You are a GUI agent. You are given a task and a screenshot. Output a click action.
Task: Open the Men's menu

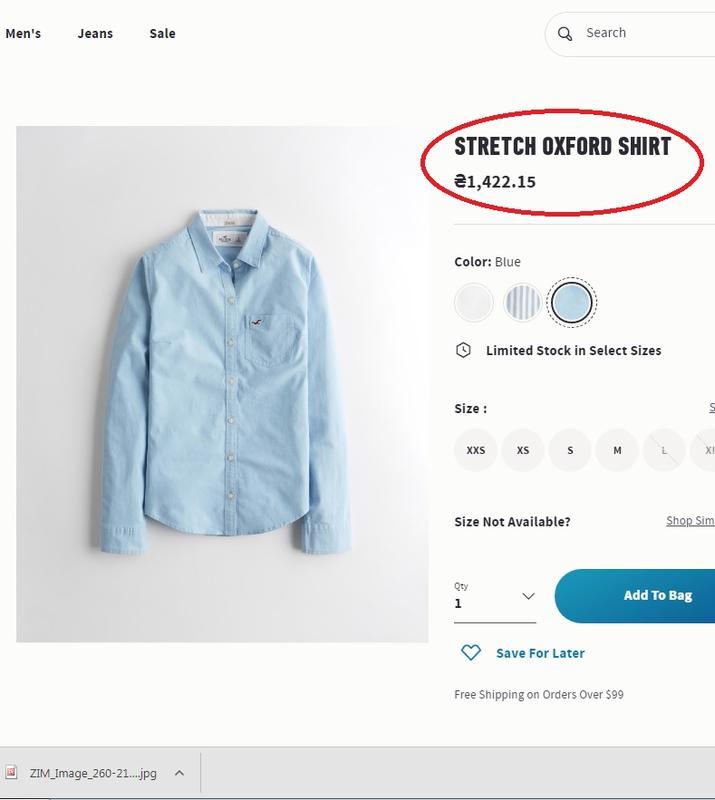point(23,33)
